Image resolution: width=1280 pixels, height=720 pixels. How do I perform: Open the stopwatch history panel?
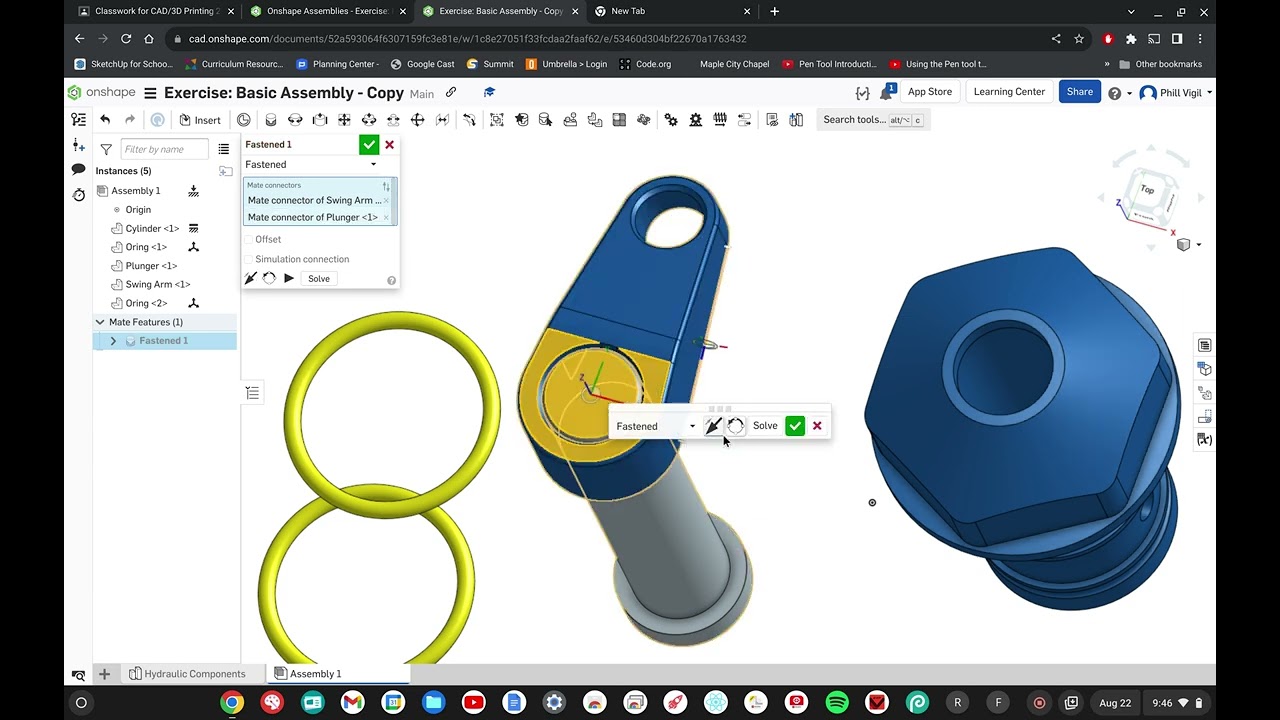pos(78,195)
